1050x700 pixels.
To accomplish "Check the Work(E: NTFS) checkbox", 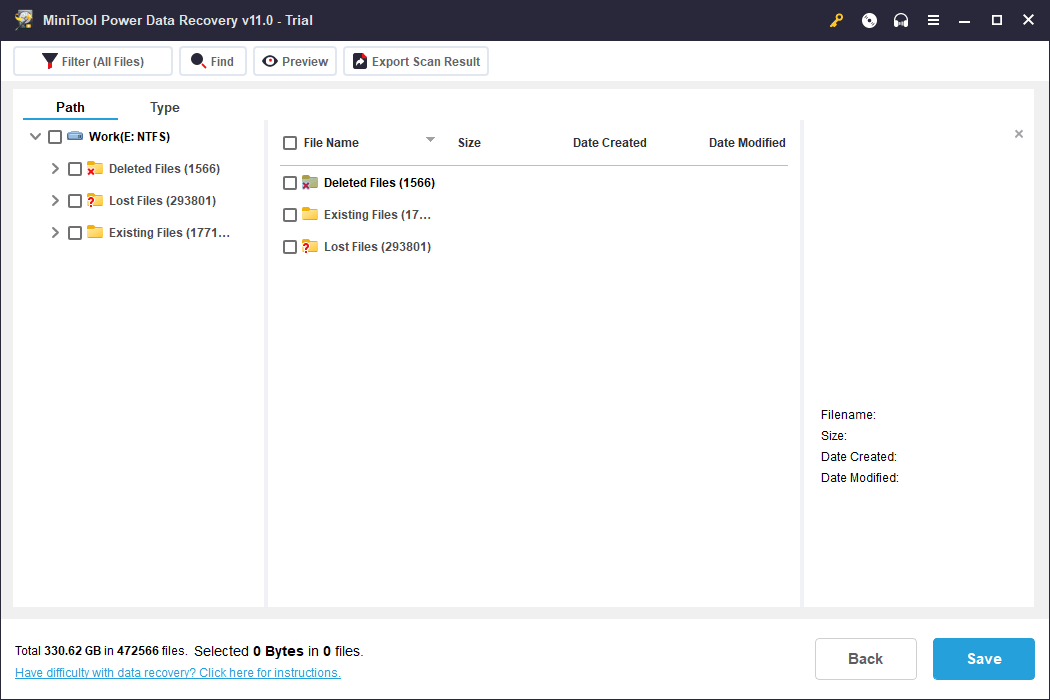I will click(55, 137).
